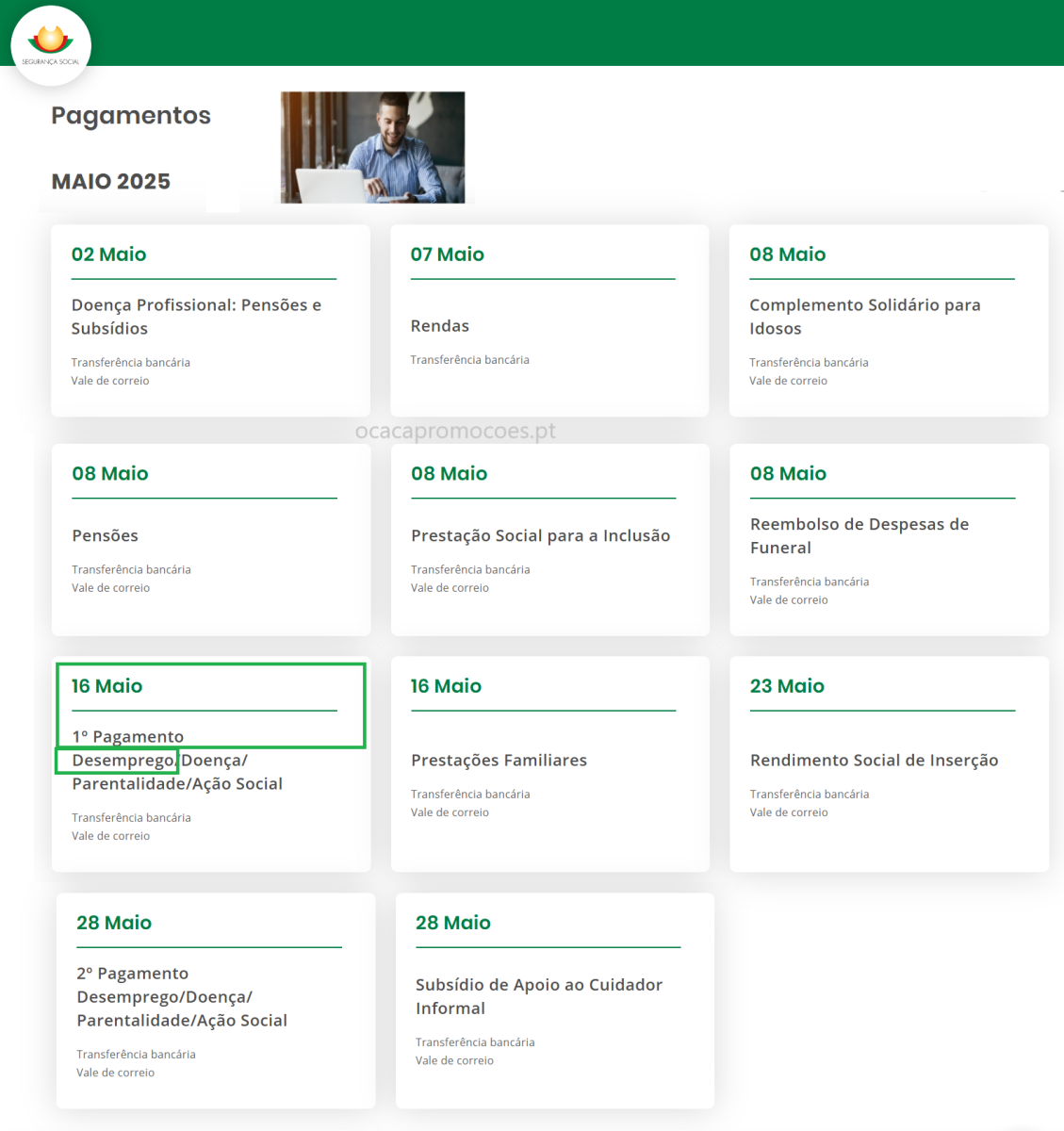Click 28 Maio above Subsídio de Apoio

tap(453, 923)
